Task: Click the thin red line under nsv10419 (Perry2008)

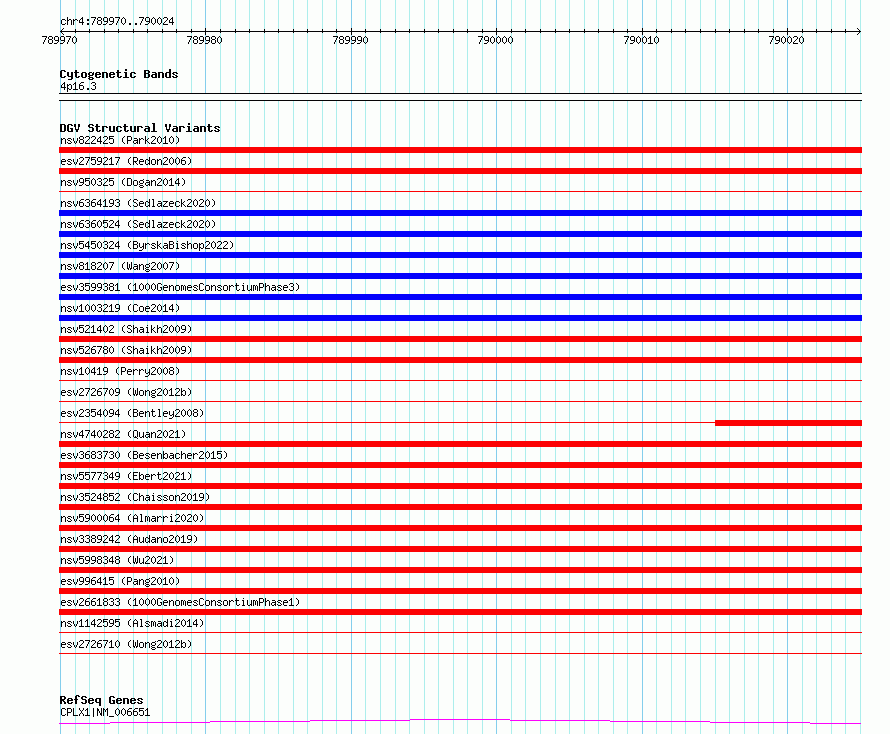Action: 460,380
